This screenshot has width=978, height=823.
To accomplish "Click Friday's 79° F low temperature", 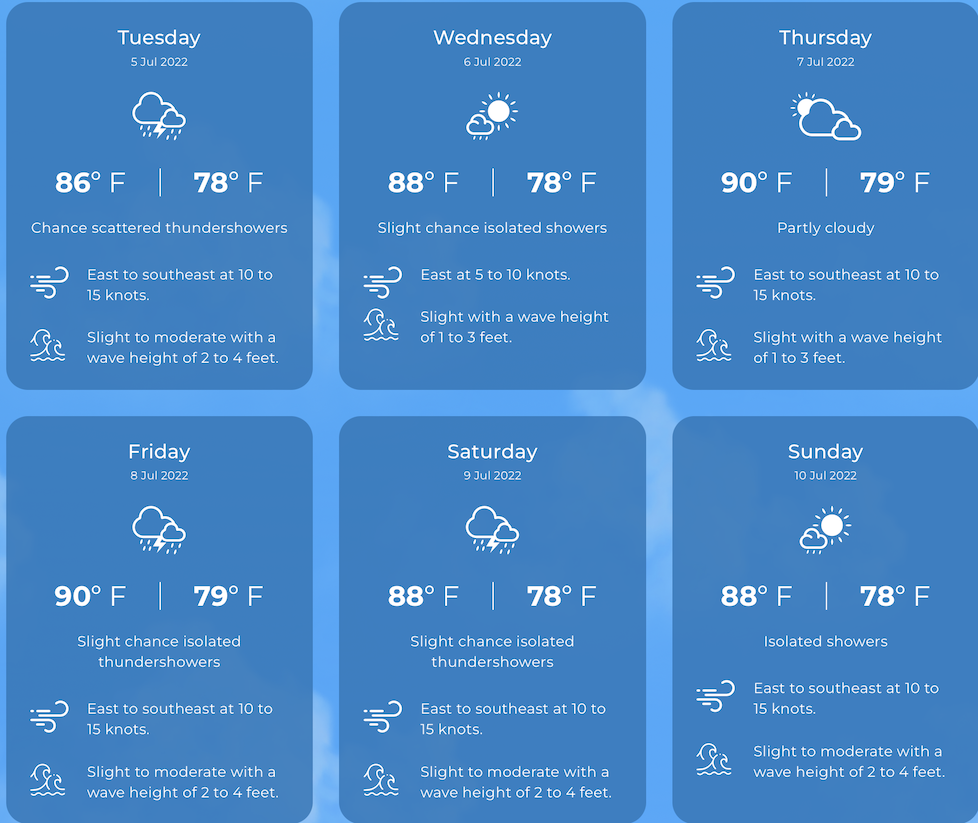I will (228, 597).
